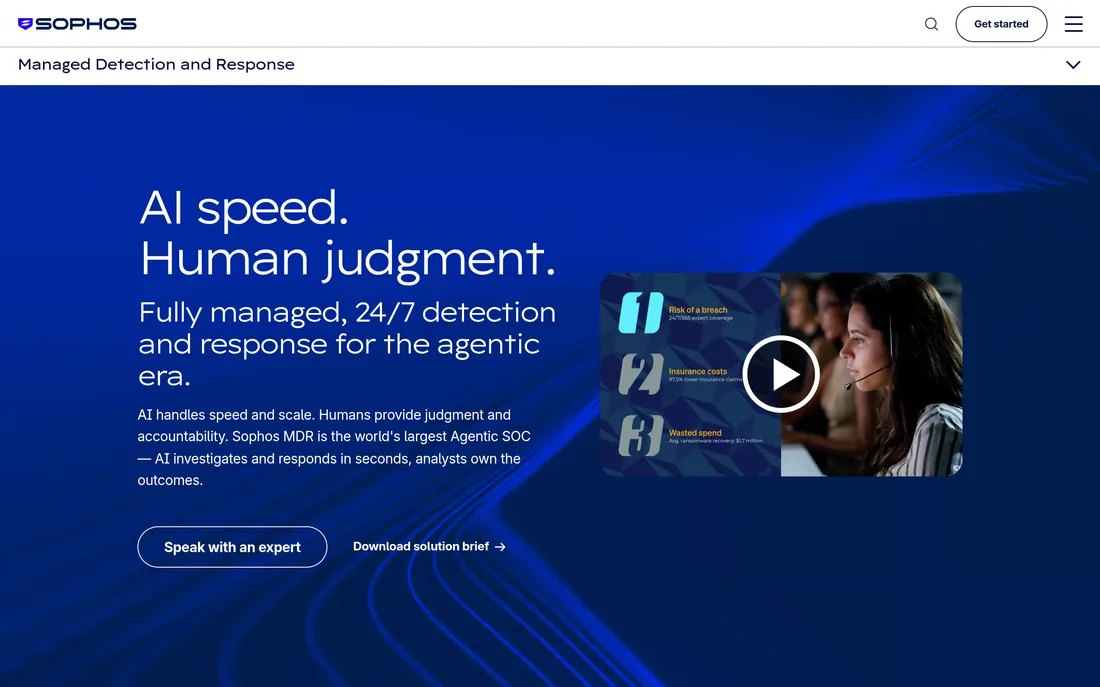Play the video with the play button

[x=781, y=374]
